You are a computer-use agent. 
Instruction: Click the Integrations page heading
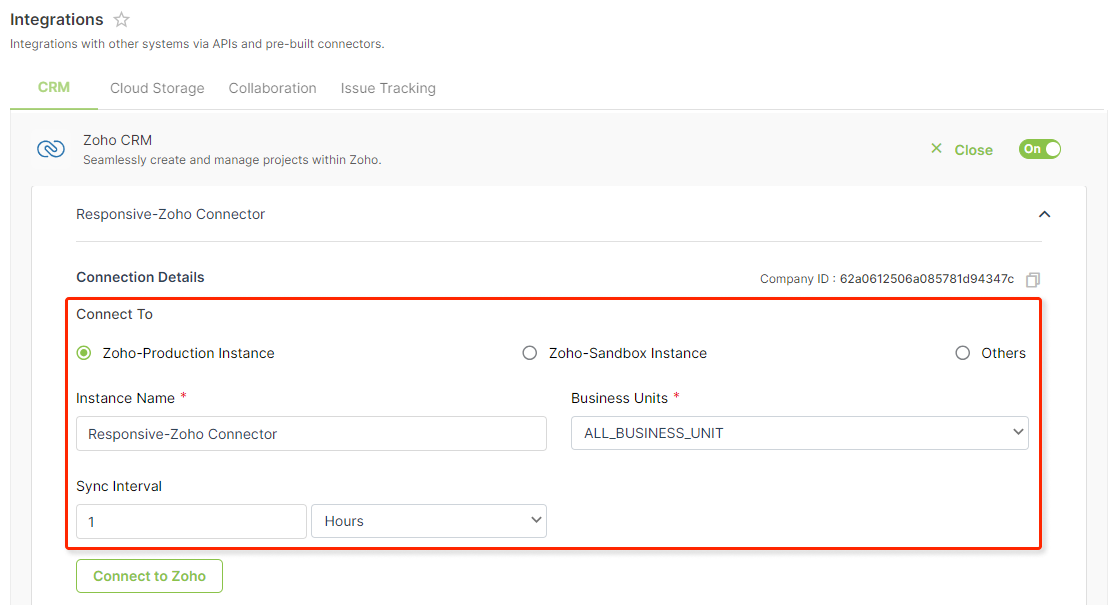click(56, 20)
